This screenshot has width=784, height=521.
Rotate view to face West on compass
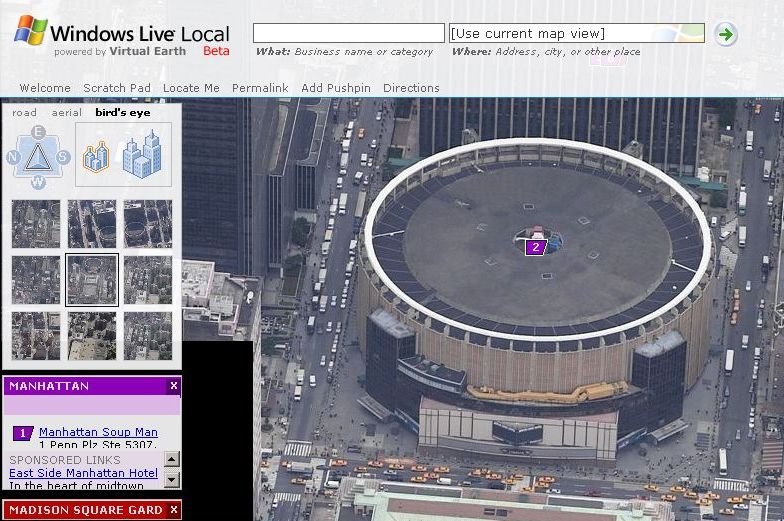(x=38, y=182)
